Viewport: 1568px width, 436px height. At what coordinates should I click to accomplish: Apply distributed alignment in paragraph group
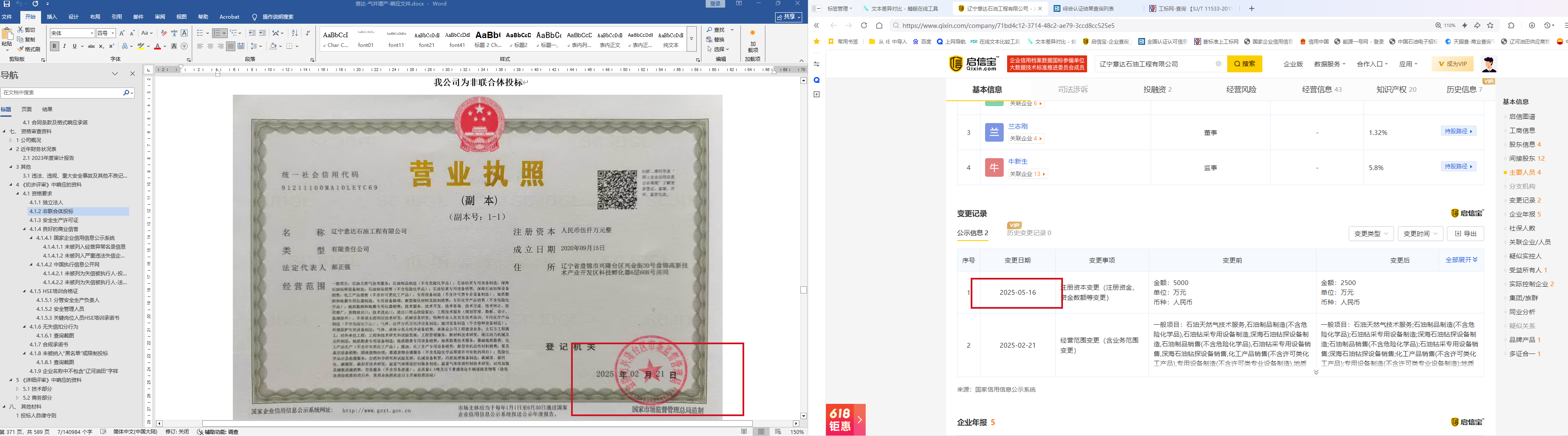[241, 46]
